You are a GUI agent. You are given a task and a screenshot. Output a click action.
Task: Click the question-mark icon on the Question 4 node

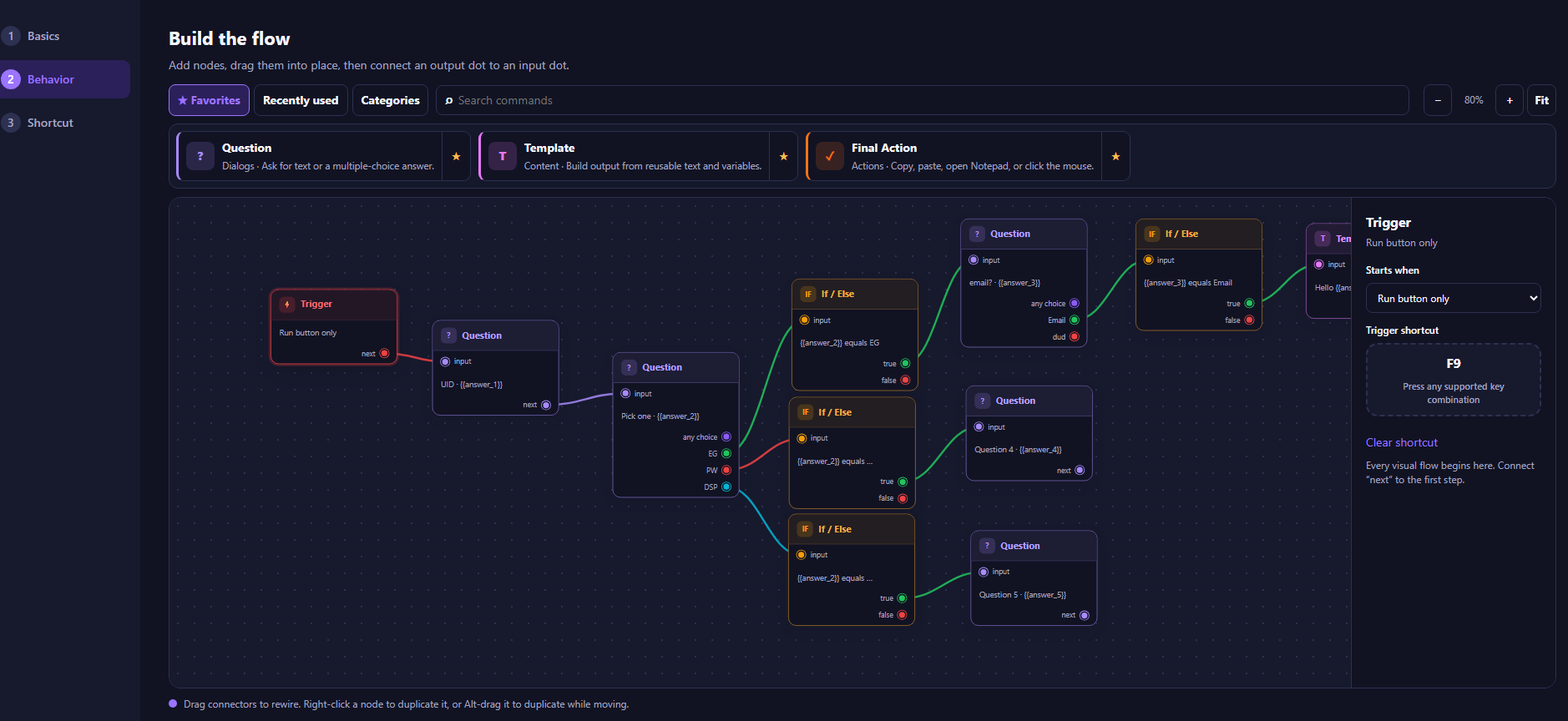(983, 401)
